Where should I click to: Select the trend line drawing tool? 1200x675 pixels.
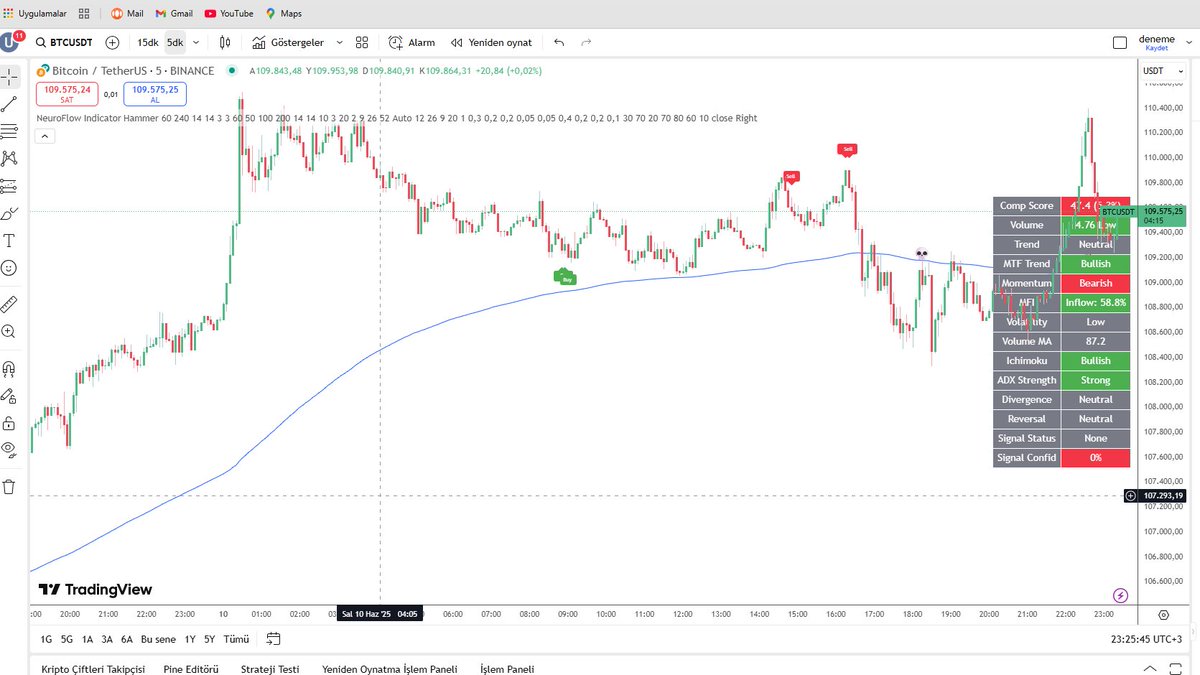[10, 104]
